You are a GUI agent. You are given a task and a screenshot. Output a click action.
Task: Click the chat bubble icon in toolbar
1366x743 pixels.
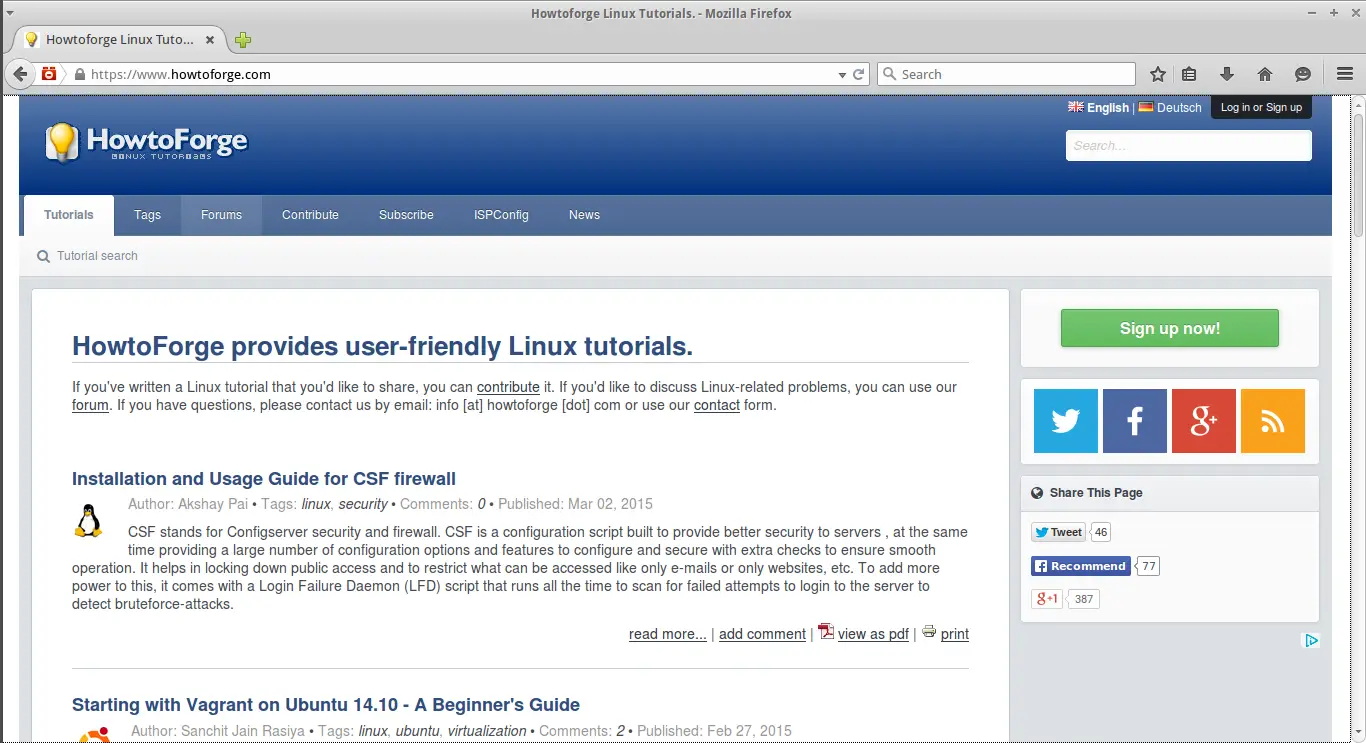coord(1302,74)
